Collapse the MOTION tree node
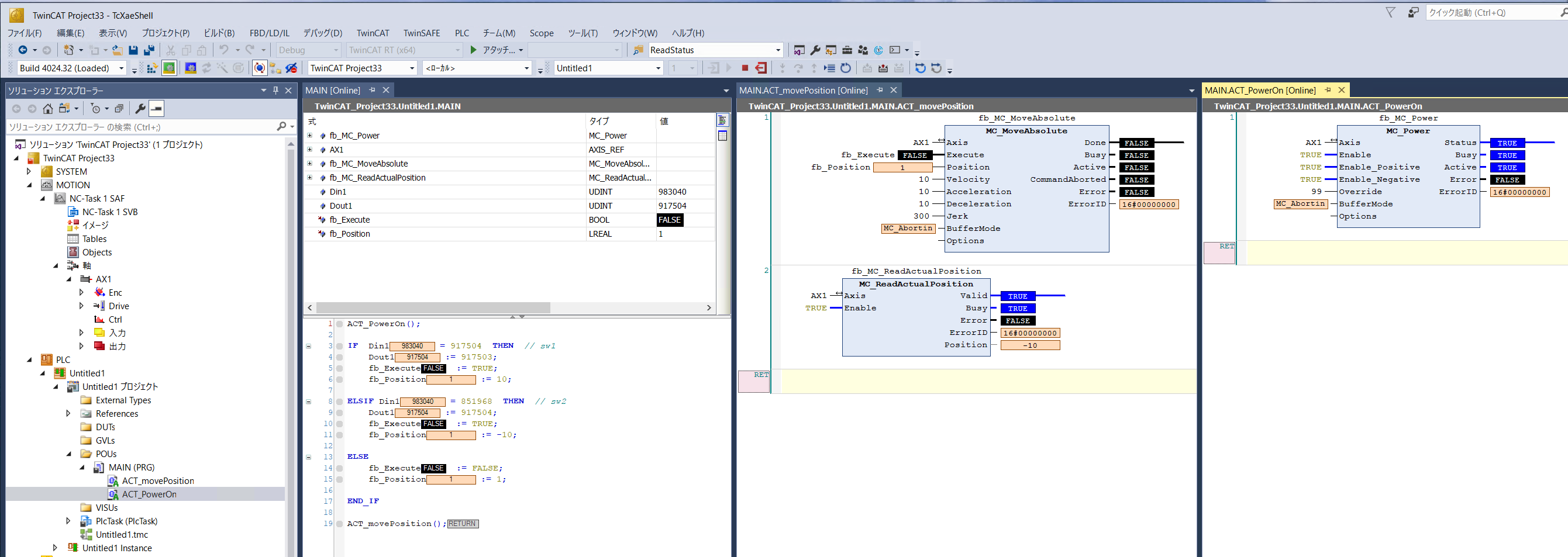 coord(30,185)
